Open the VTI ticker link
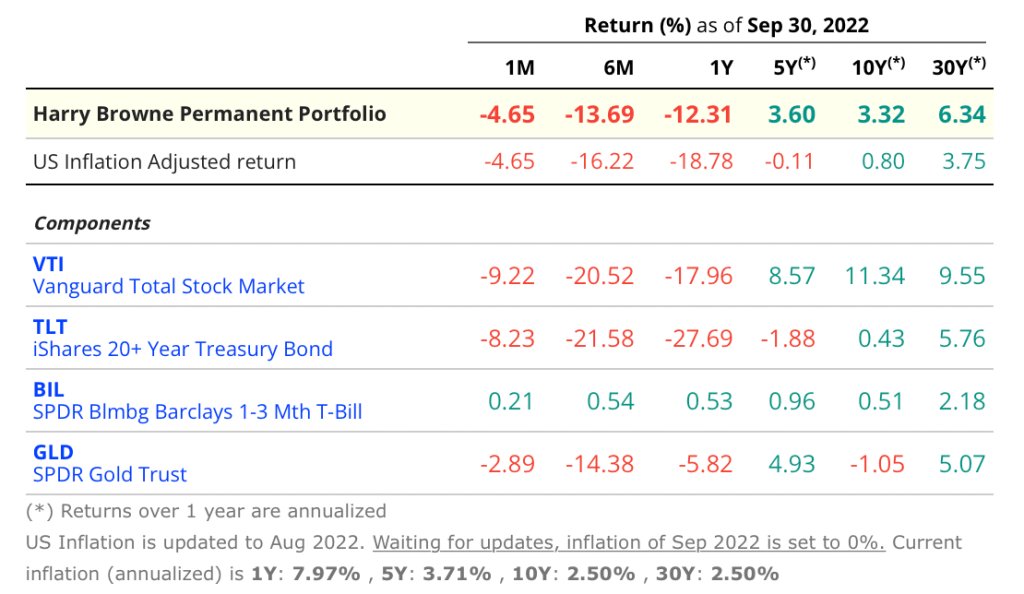 [49, 265]
